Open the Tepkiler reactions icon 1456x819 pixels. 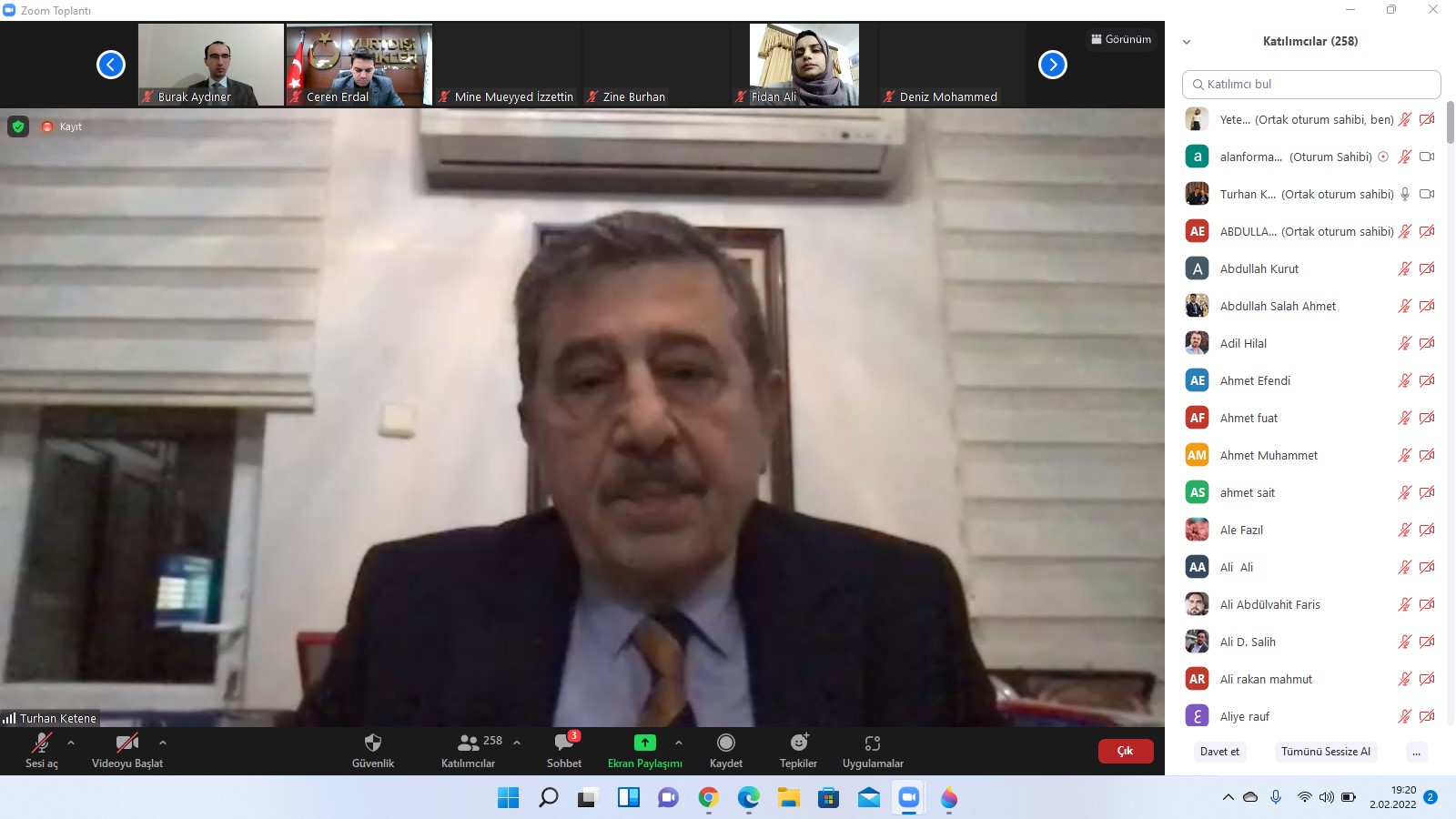(798, 743)
